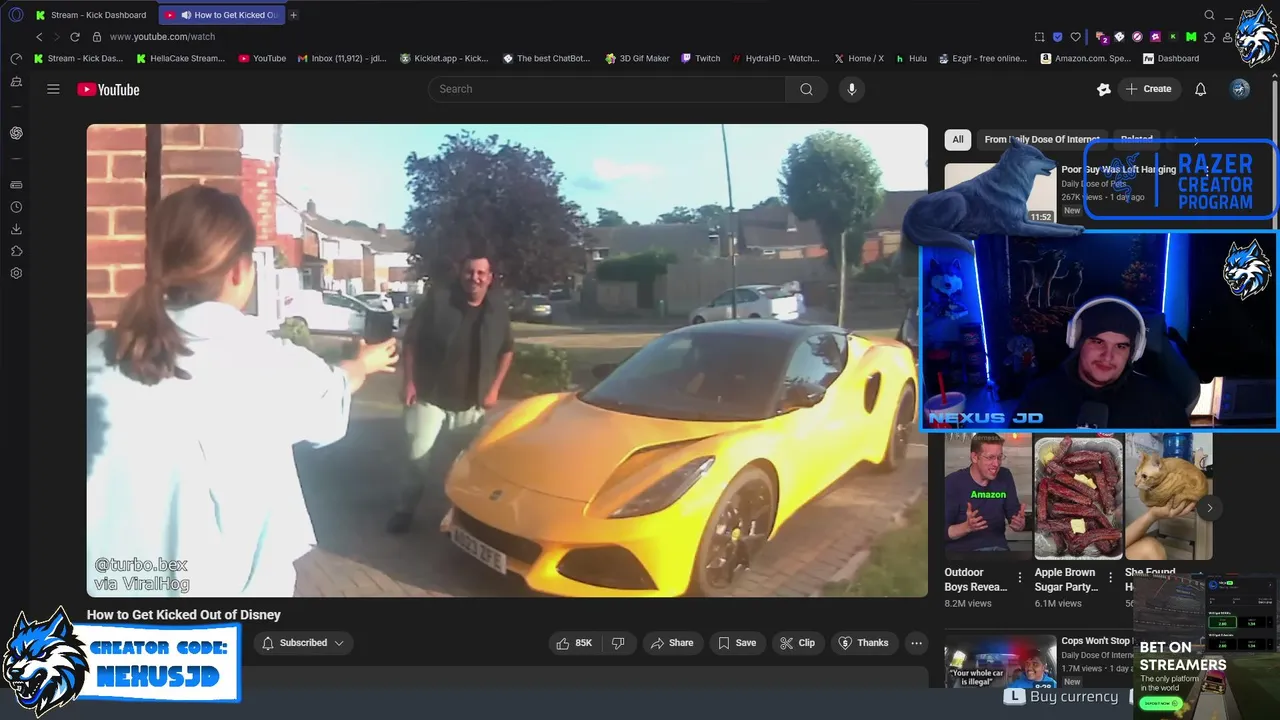Mute the playing tab speaker icon
This screenshot has height=720, width=1280.
(x=186, y=15)
